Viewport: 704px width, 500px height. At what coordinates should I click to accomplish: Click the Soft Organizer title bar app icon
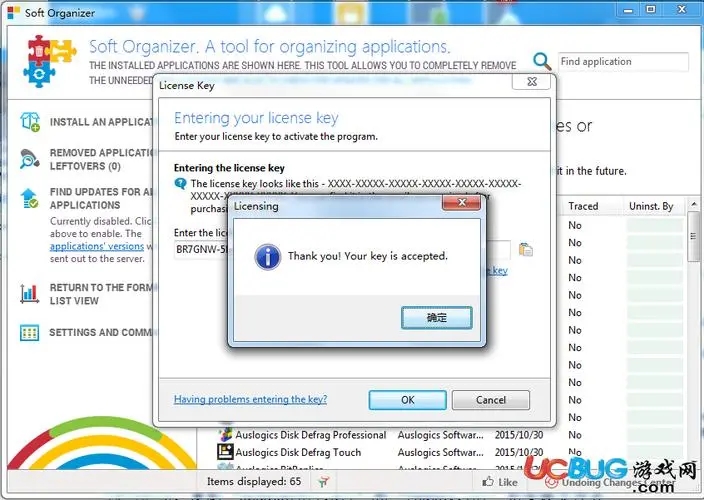13,13
